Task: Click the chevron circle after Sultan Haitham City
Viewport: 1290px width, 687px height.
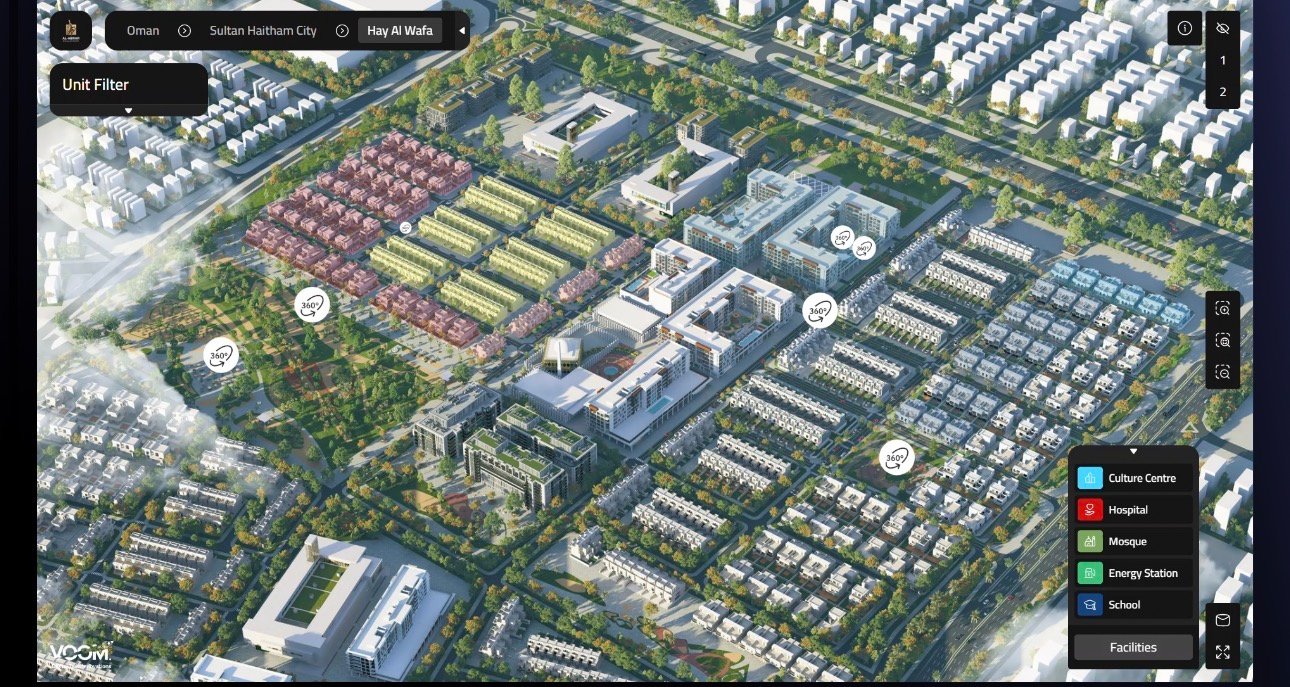Action: tap(342, 31)
